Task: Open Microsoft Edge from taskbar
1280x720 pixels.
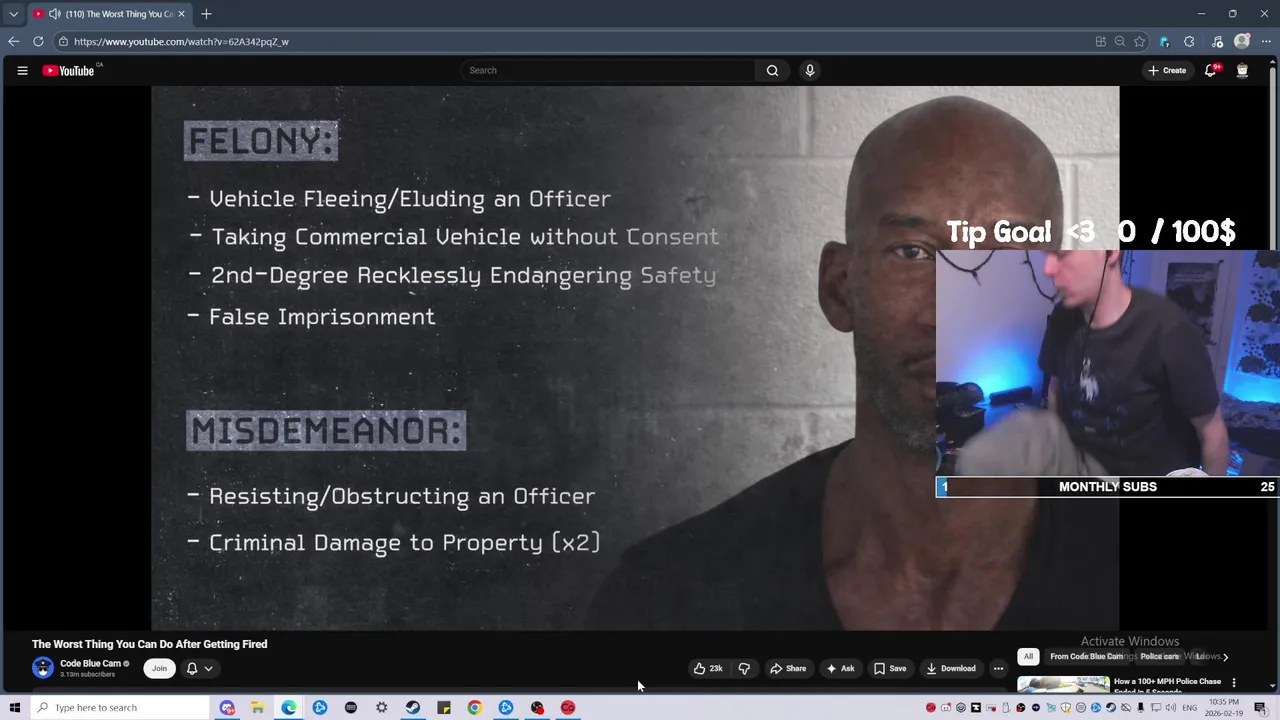Action: pos(288,708)
